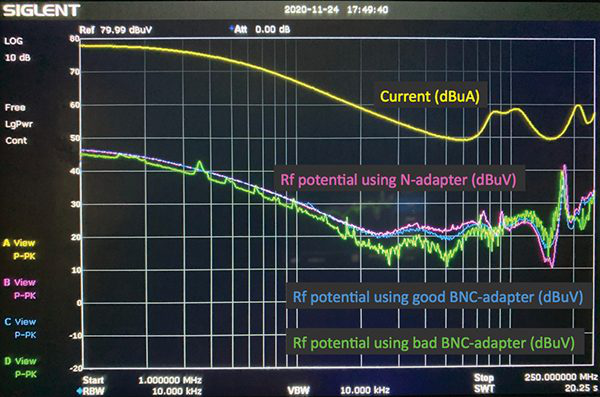Click yellow P-PK detector label for trace A
600x397 pixels.
(x=24, y=256)
